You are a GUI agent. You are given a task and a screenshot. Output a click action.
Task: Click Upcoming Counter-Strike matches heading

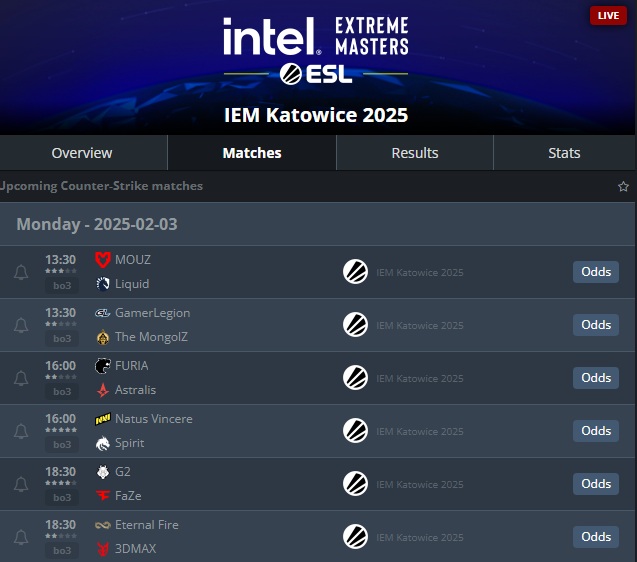click(101, 186)
